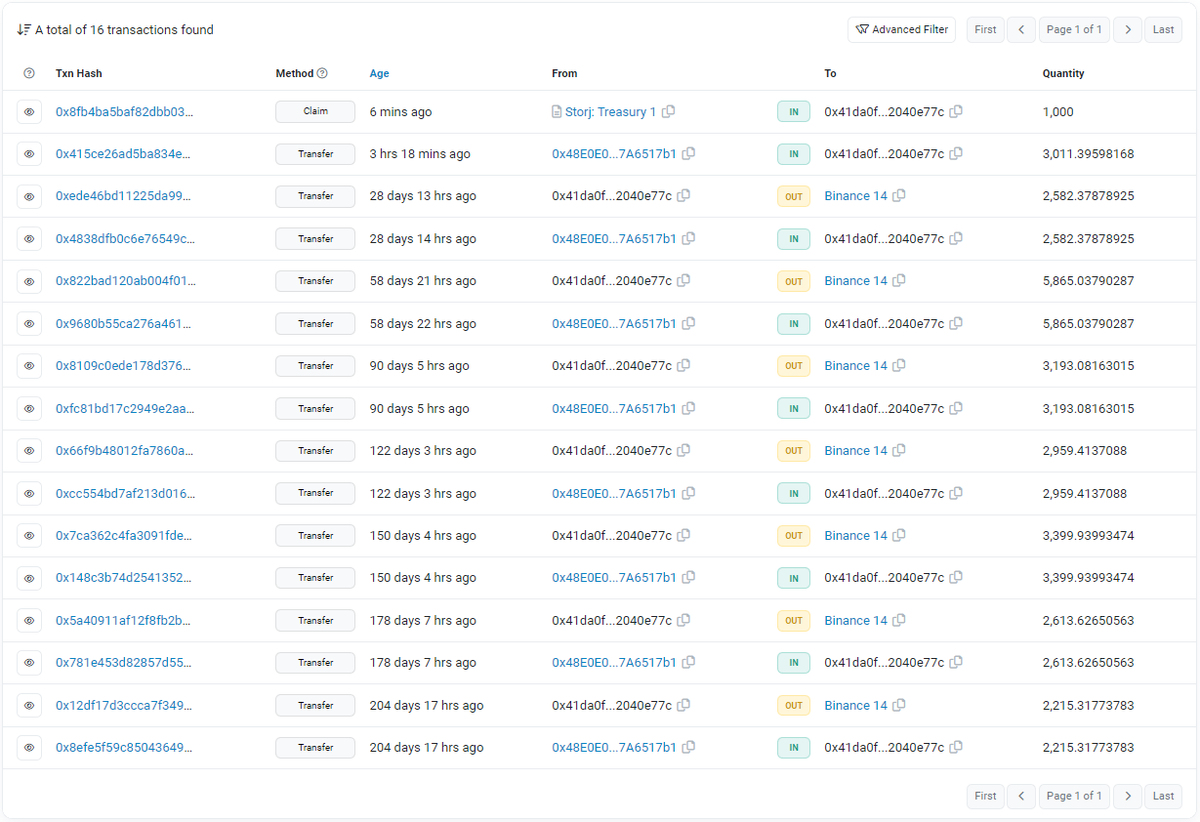
Task: Copy From address in 0x5a40911af12f8fb2b row
Action: pos(684,621)
